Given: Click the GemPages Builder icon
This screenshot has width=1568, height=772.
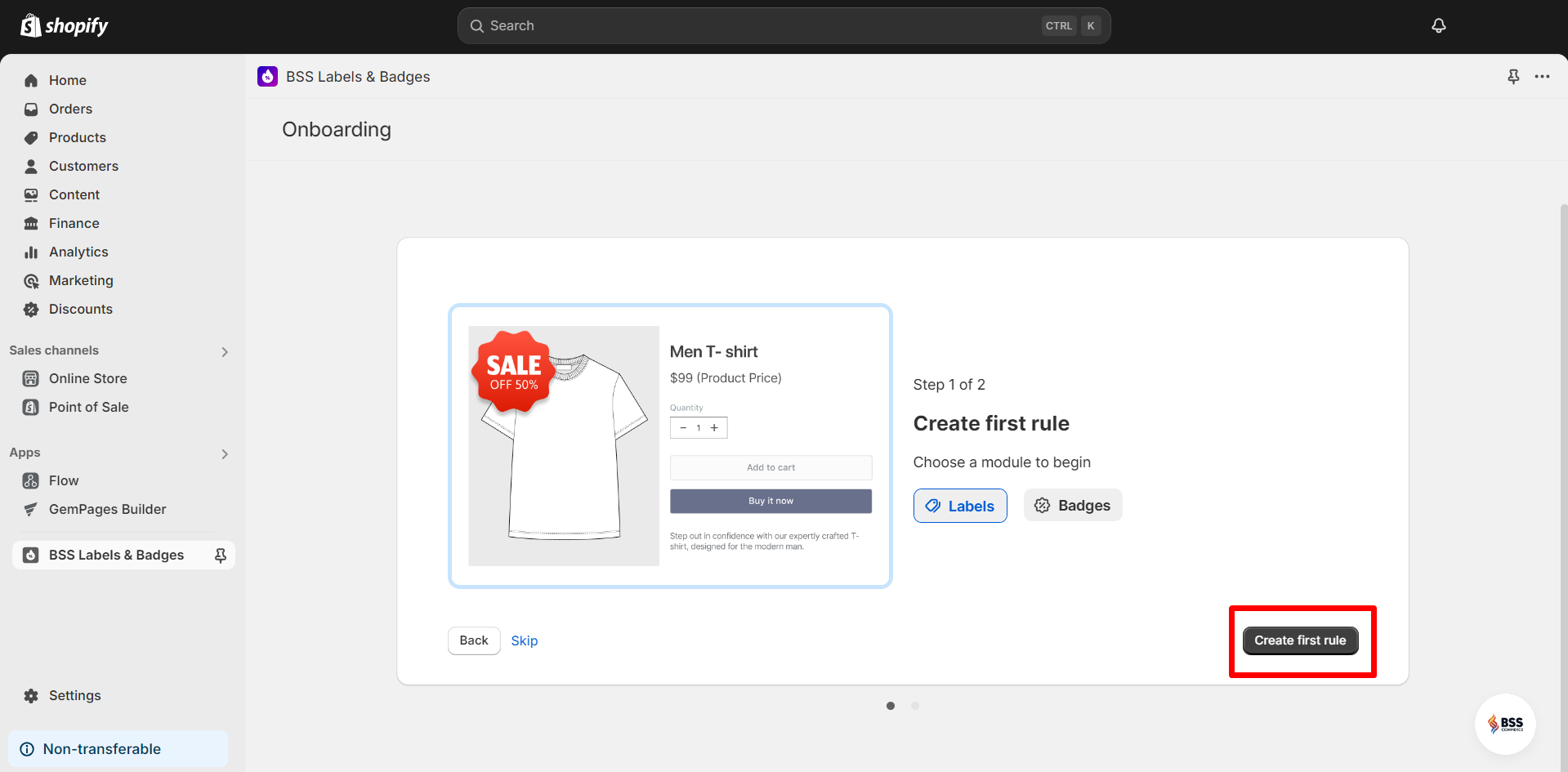Looking at the screenshot, I should (31, 509).
